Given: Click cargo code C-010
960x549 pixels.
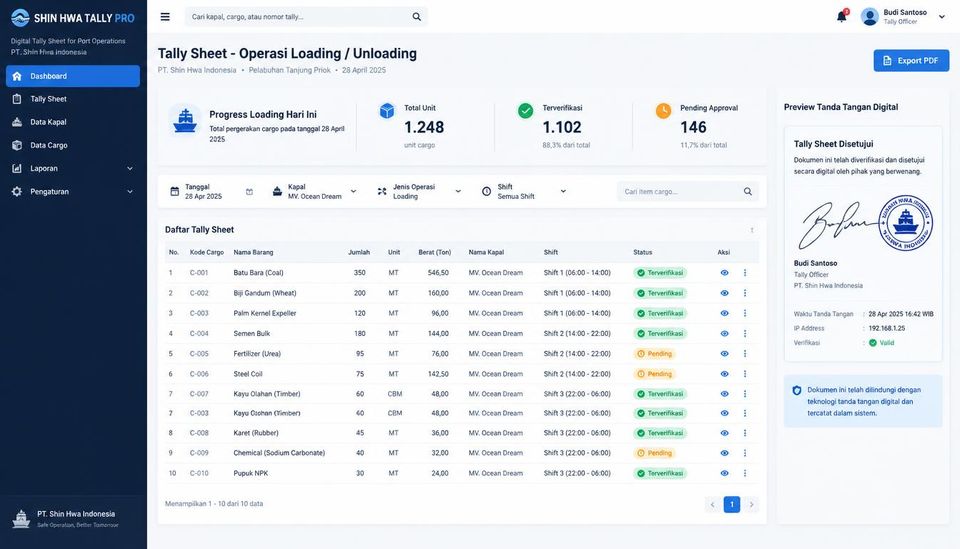Looking at the screenshot, I should [x=199, y=473].
